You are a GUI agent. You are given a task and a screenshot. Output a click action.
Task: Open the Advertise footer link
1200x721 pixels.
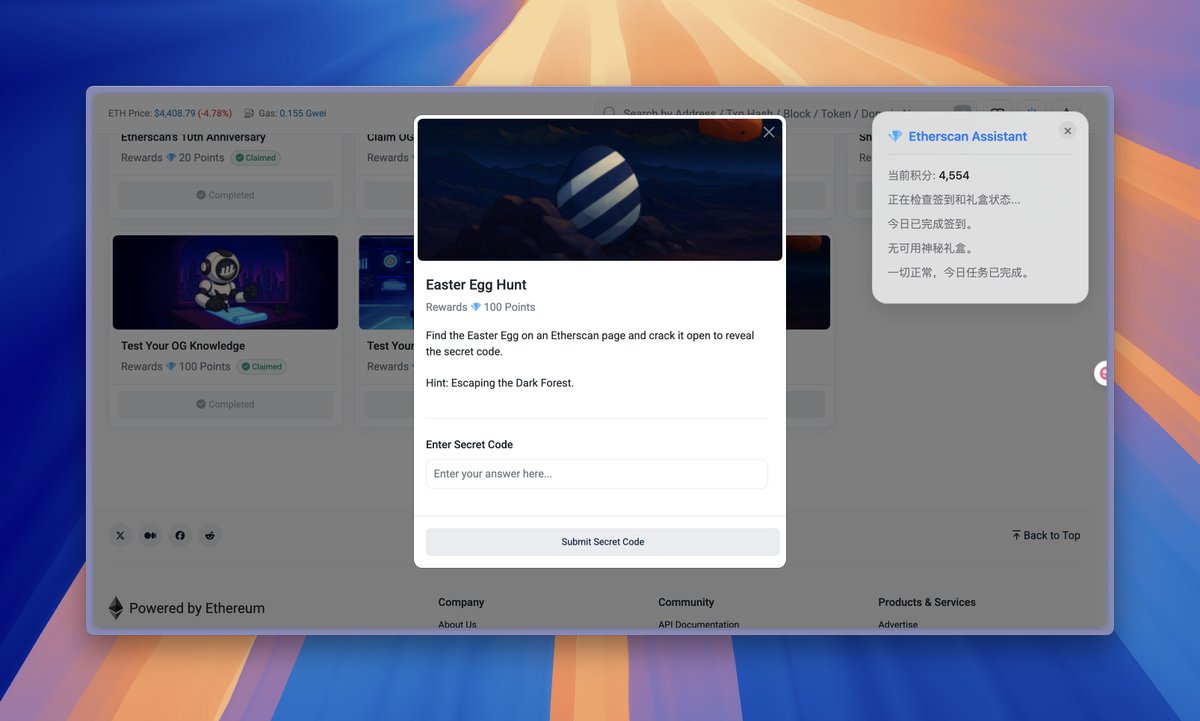(898, 625)
